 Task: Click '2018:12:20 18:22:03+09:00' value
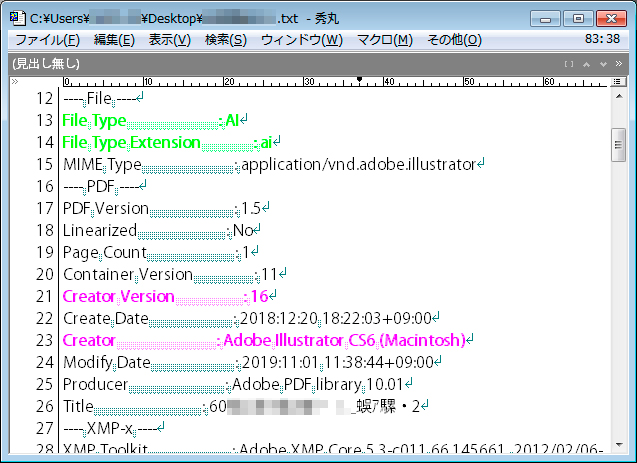click(x=336, y=318)
